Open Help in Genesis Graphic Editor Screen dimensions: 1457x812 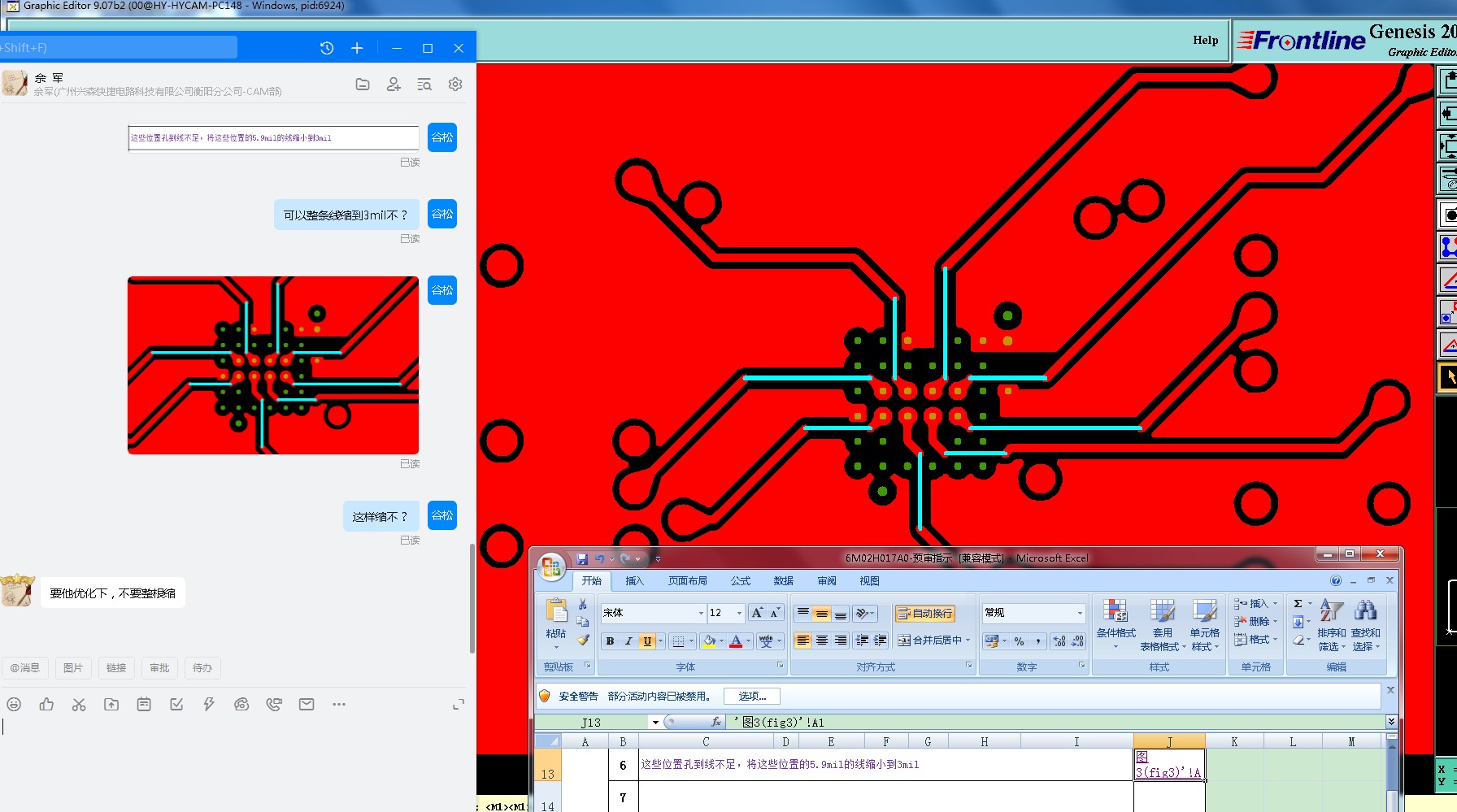click(1206, 40)
